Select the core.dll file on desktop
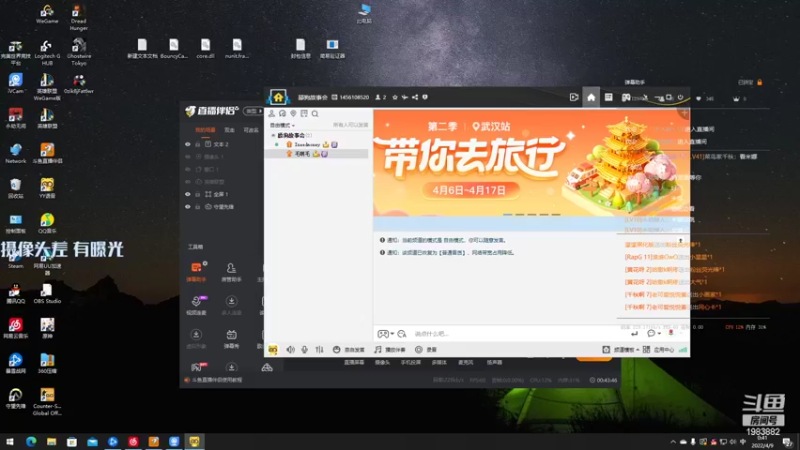 (x=205, y=48)
